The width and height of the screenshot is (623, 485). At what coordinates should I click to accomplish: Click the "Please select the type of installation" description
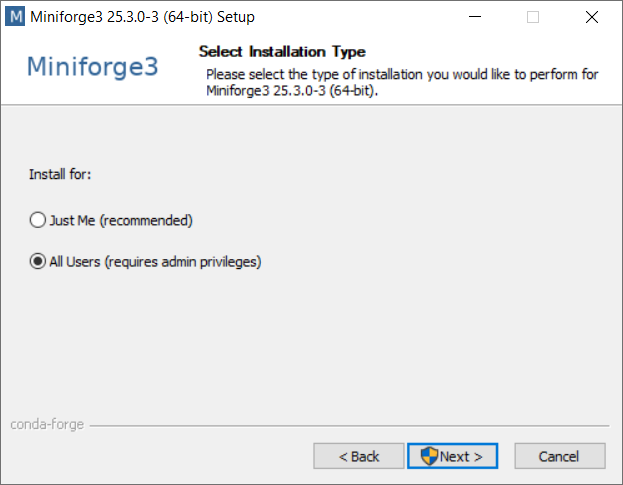(x=402, y=82)
